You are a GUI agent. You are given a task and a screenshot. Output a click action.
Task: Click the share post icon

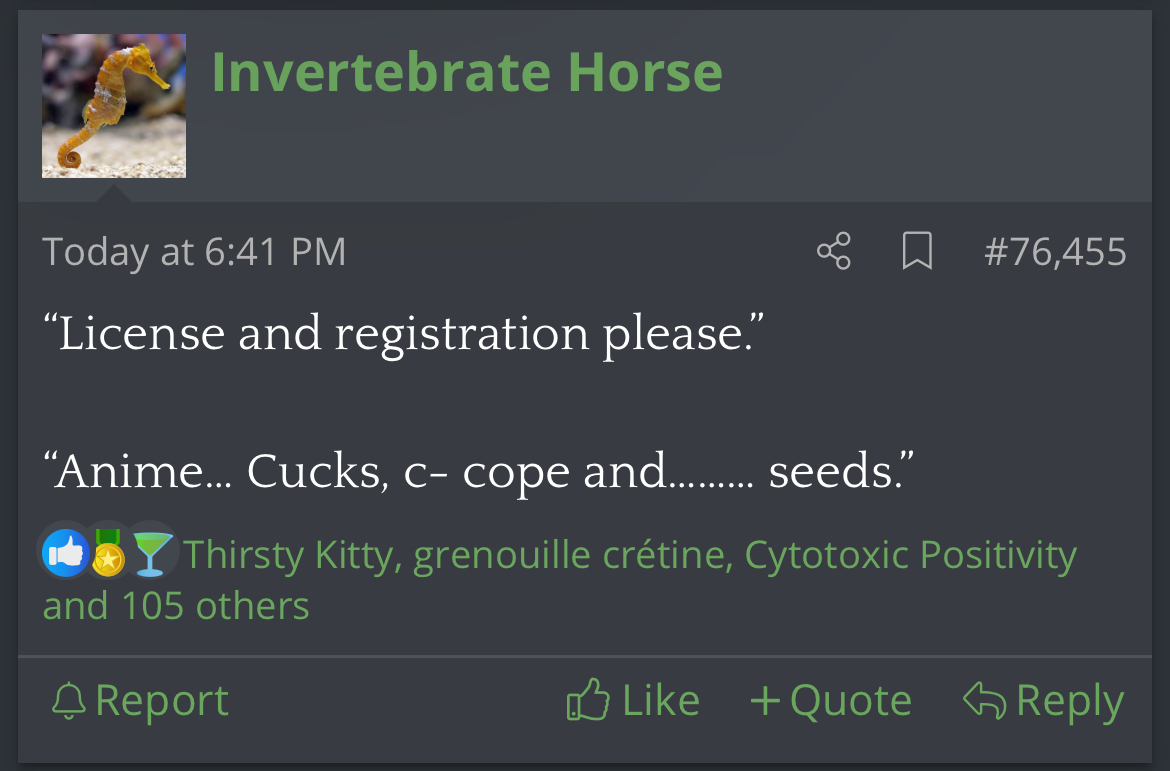tap(834, 251)
